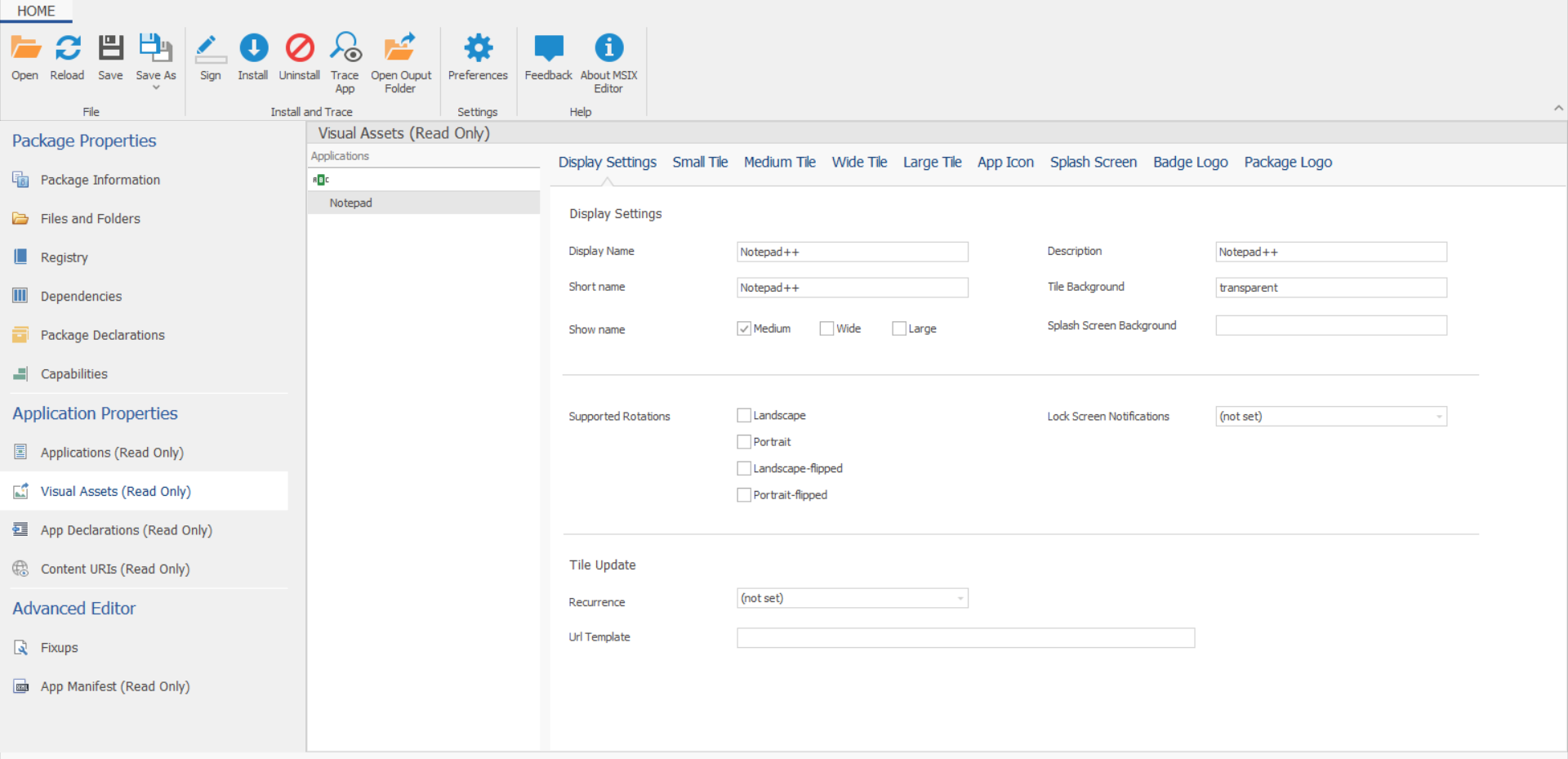Collapse the ribbon with the chevron
Viewport: 1568px width, 759px height.
[1558, 108]
